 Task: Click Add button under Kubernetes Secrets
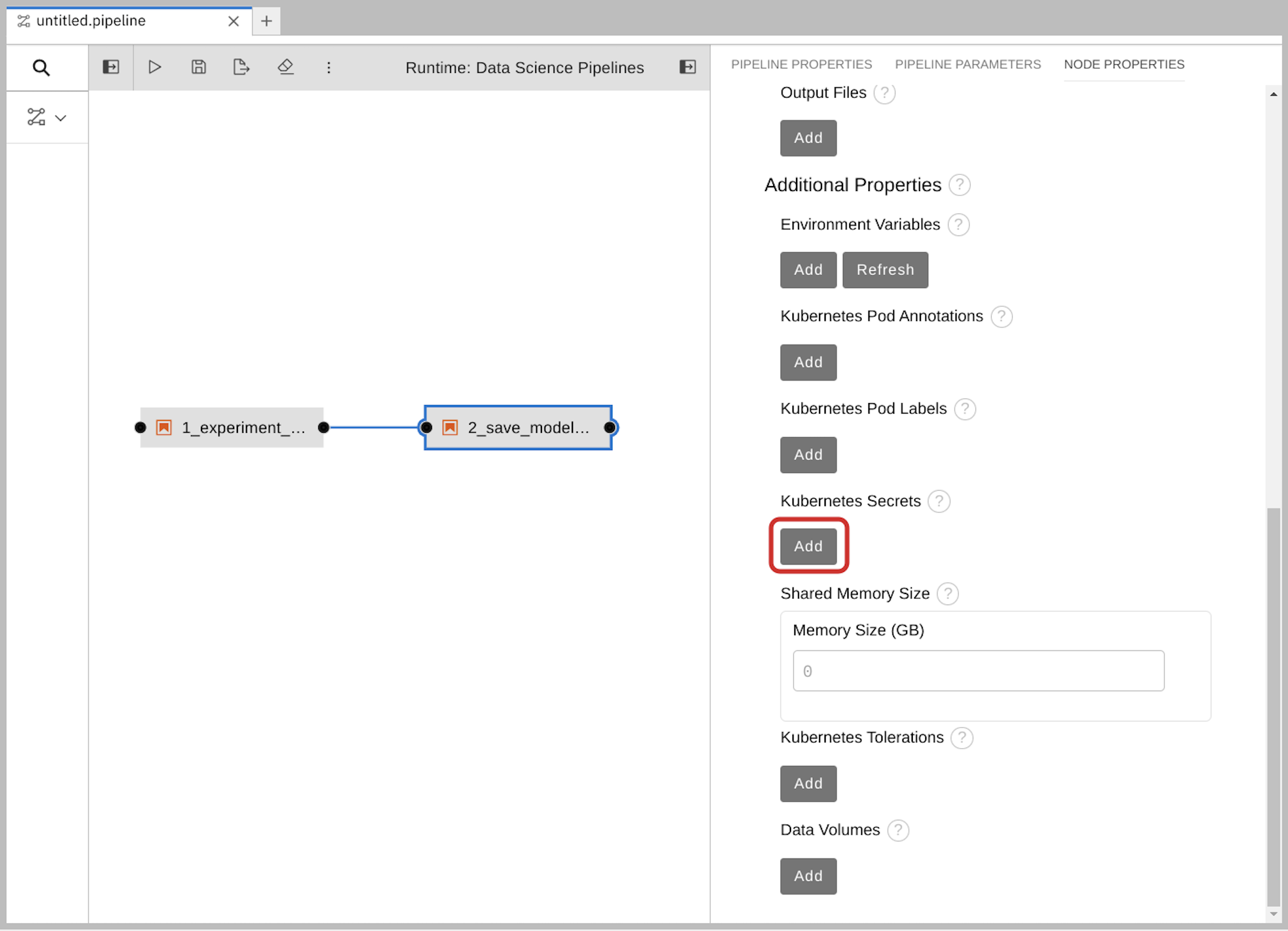[808, 545]
